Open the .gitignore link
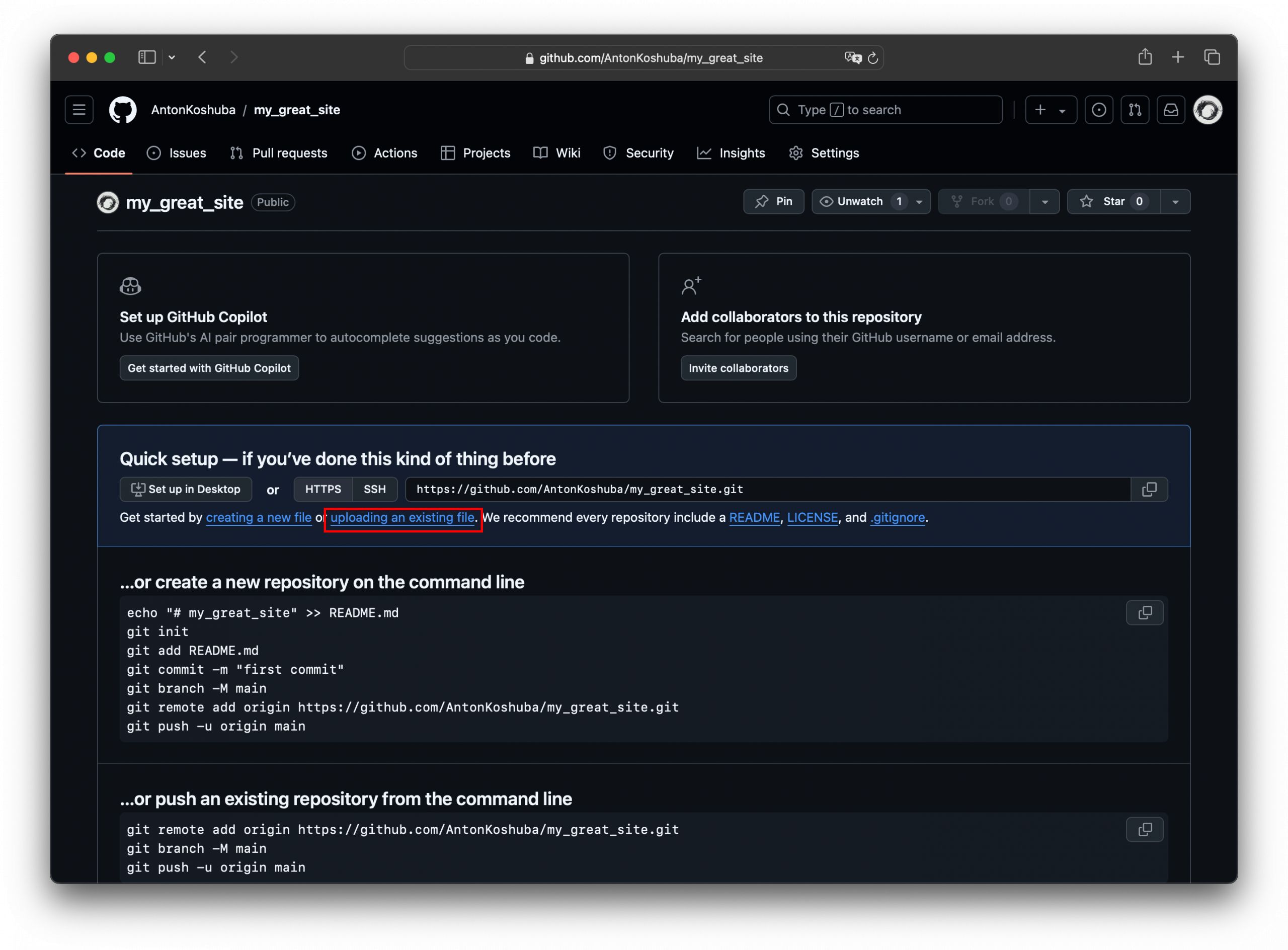1288x950 pixels. click(x=898, y=518)
